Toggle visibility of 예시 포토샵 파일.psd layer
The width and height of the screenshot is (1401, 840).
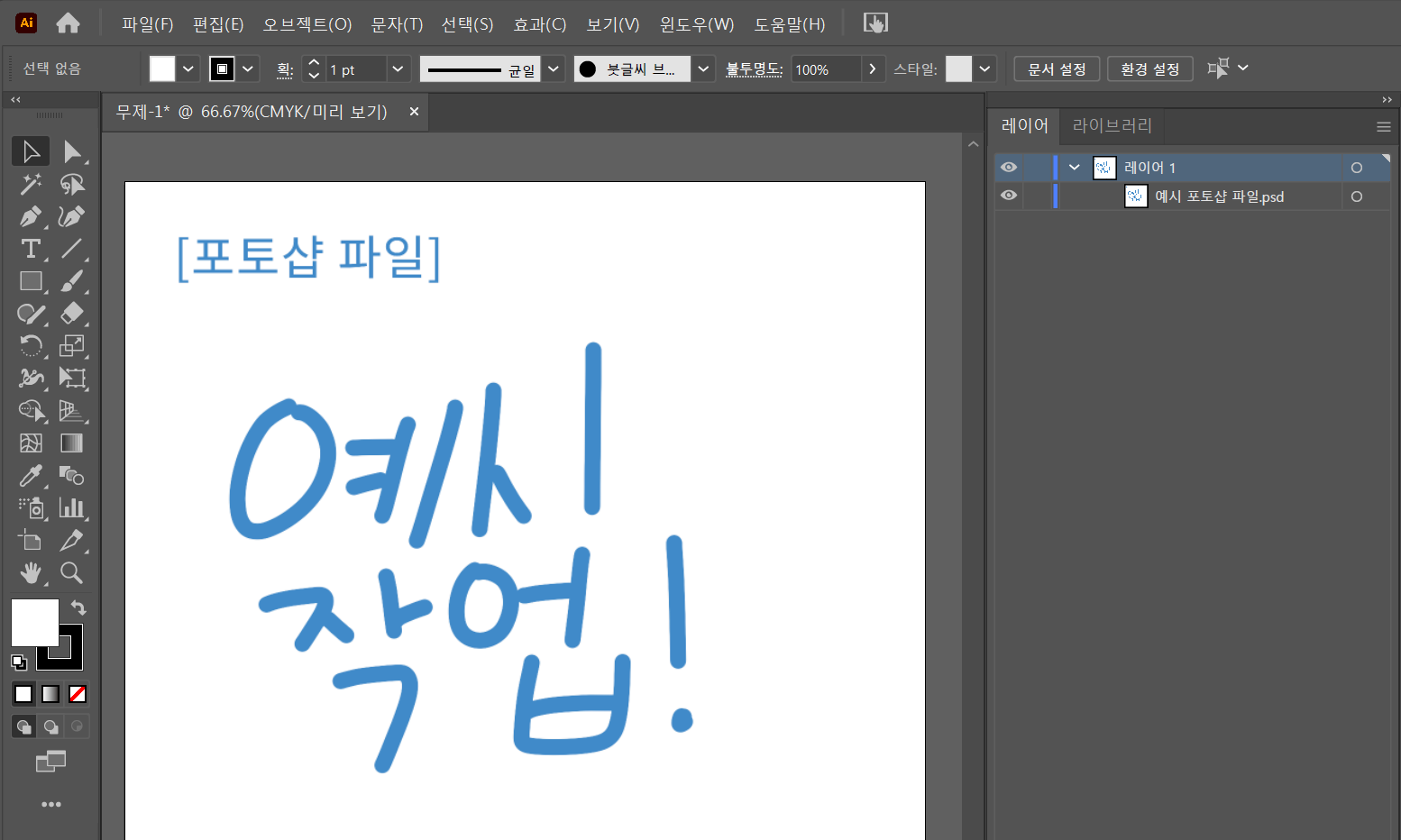[1009, 196]
